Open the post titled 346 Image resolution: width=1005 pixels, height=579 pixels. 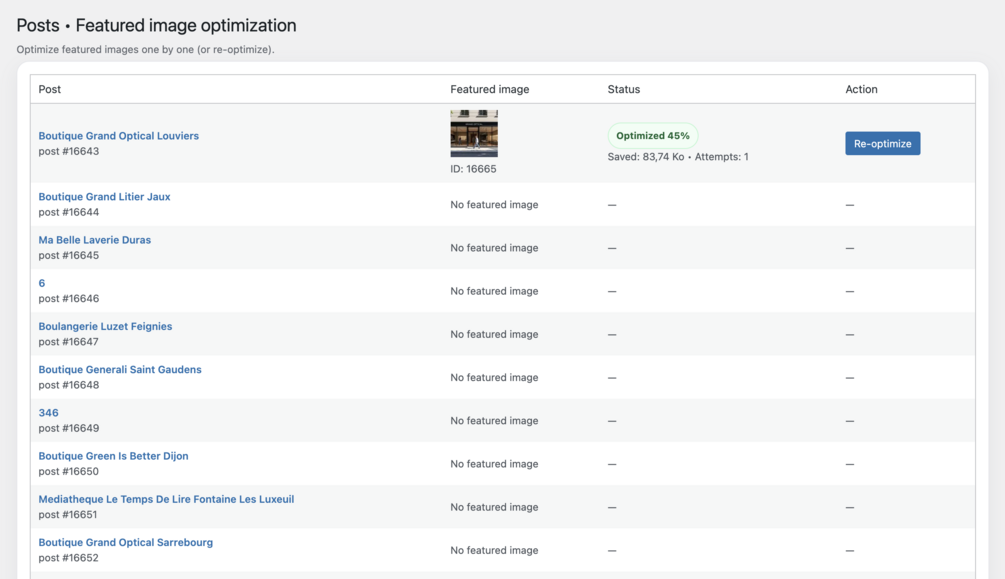pos(48,413)
